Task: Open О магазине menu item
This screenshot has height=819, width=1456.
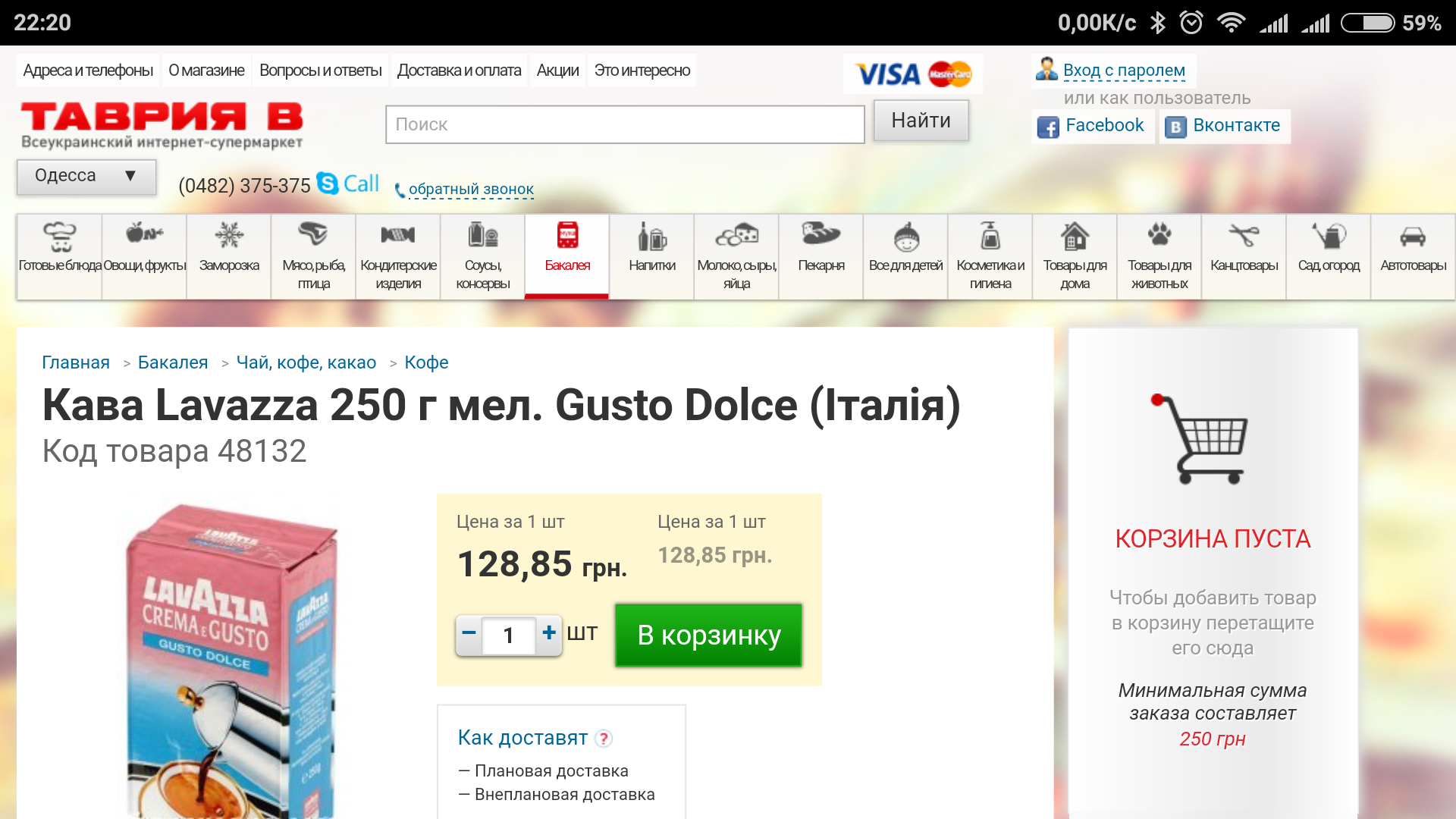Action: [206, 71]
